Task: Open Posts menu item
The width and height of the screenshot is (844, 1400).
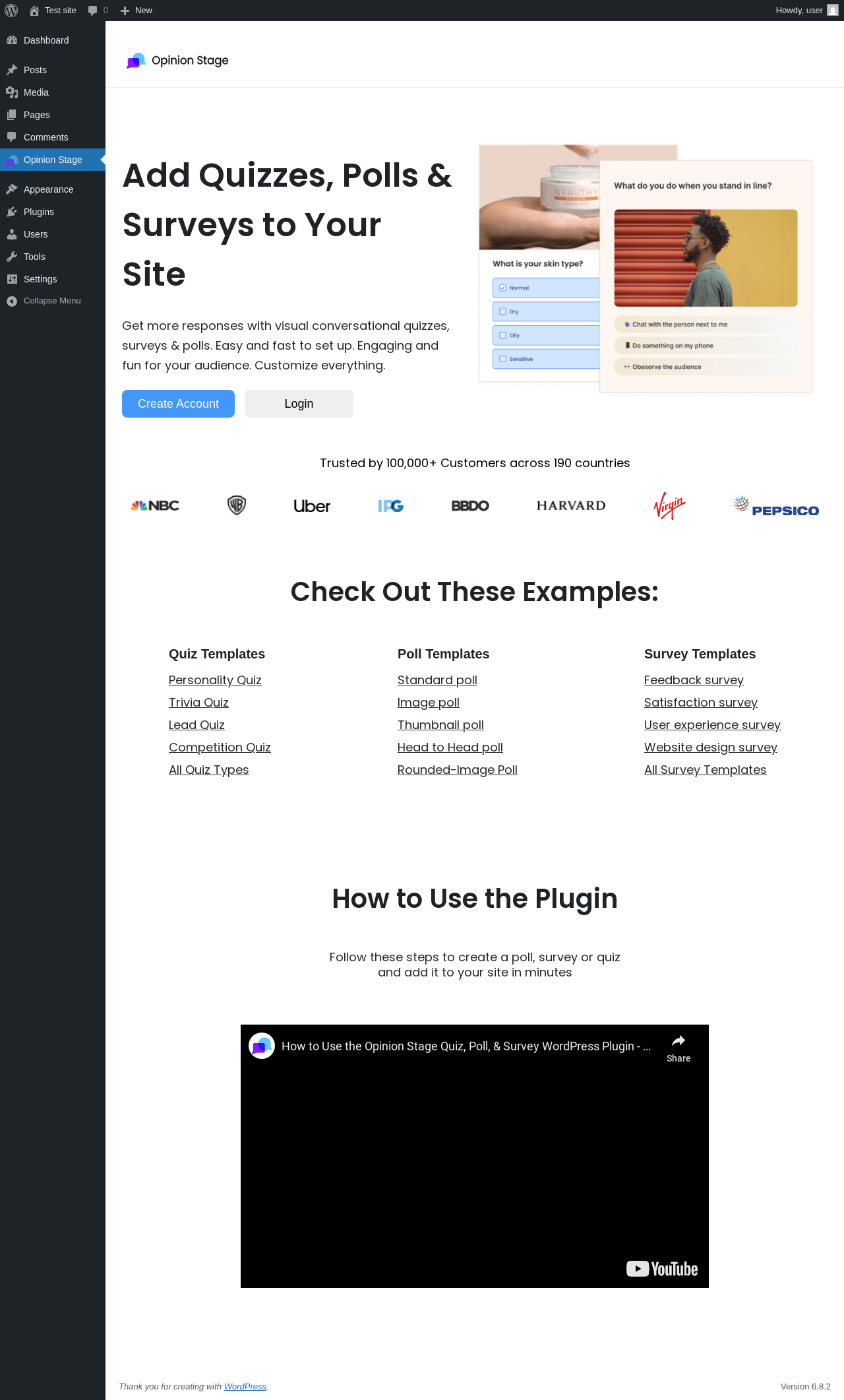Action: 53,70
